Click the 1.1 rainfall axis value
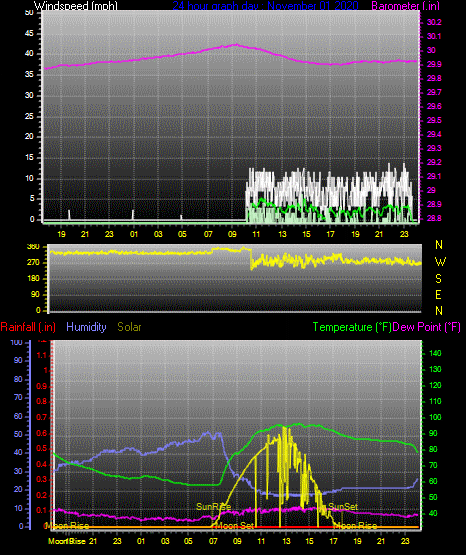This screenshot has width=466, height=555. pyautogui.click(x=42, y=355)
